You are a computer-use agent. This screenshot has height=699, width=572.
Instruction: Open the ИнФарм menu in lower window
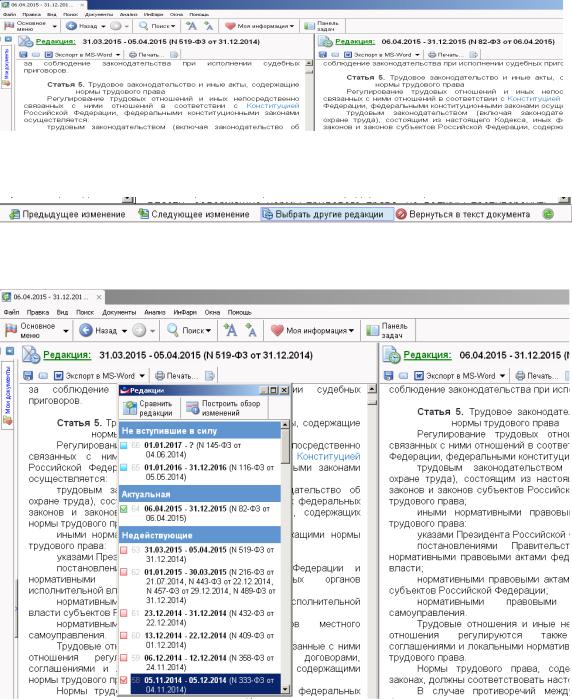click(x=185, y=312)
